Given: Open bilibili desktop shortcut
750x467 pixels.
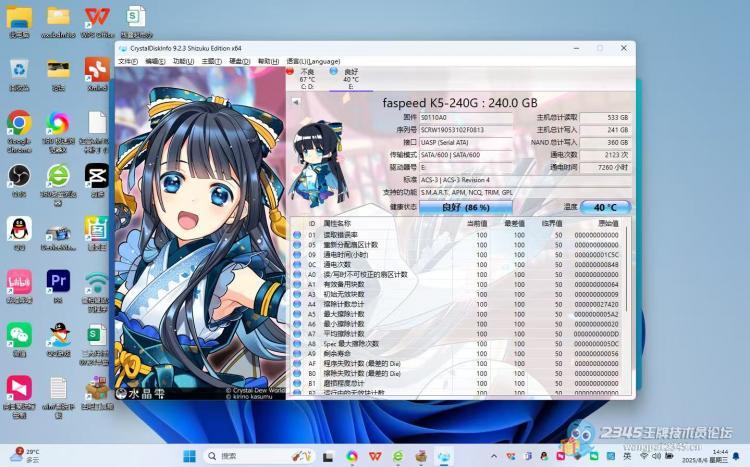Looking at the screenshot, I should 19,287.
